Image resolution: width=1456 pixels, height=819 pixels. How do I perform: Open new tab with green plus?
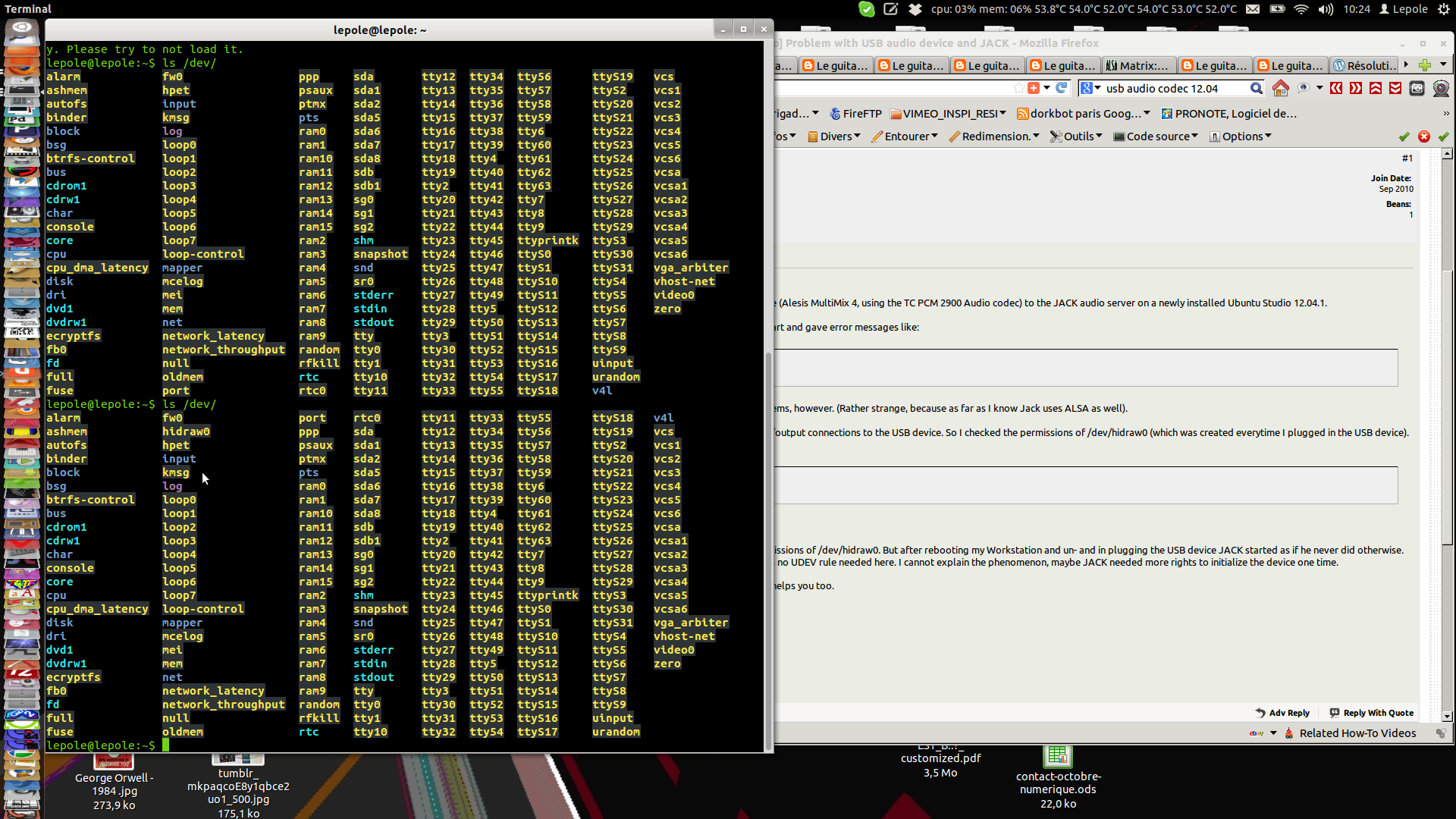point(1425,65)
